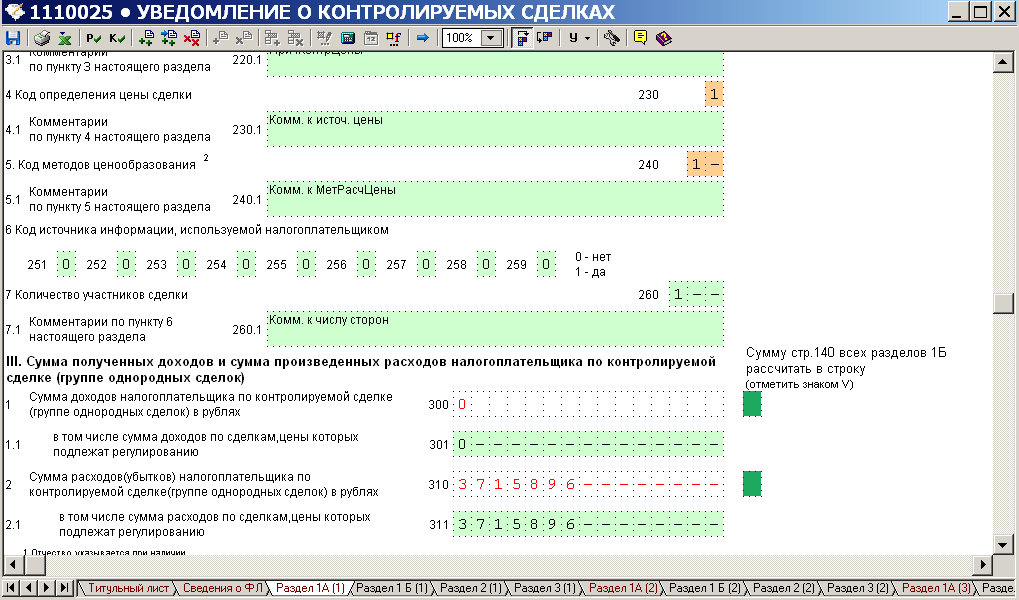Click the grid with pencil edit icon
This screenshot has height=600, width=1019.
tap(324, 38)
